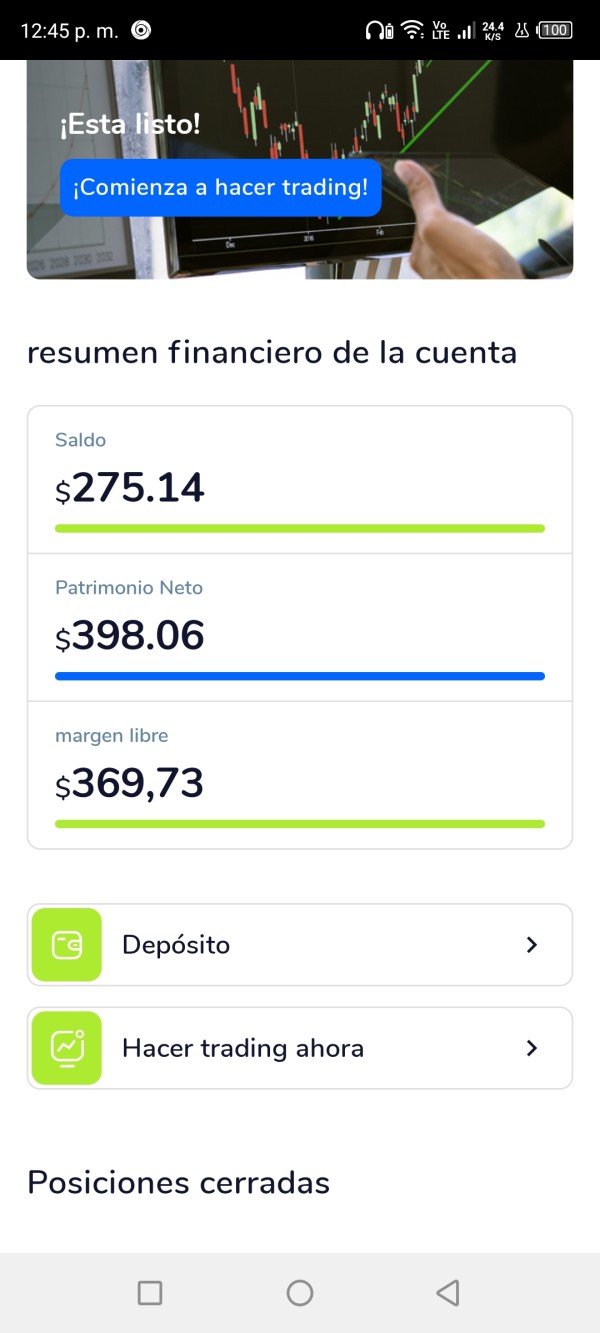The height and width of the screenshot is (1333, 600).
Task: Tap the green trading chart monitor icon
Action: point(67,1048)
